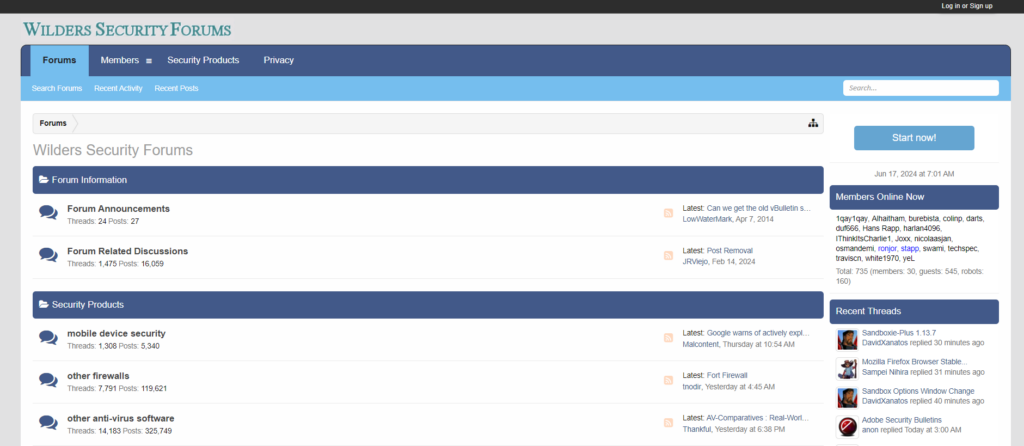Open Search Forums in sub-navigation
This screenshot has width=1024, height=446.
point(57,88)
